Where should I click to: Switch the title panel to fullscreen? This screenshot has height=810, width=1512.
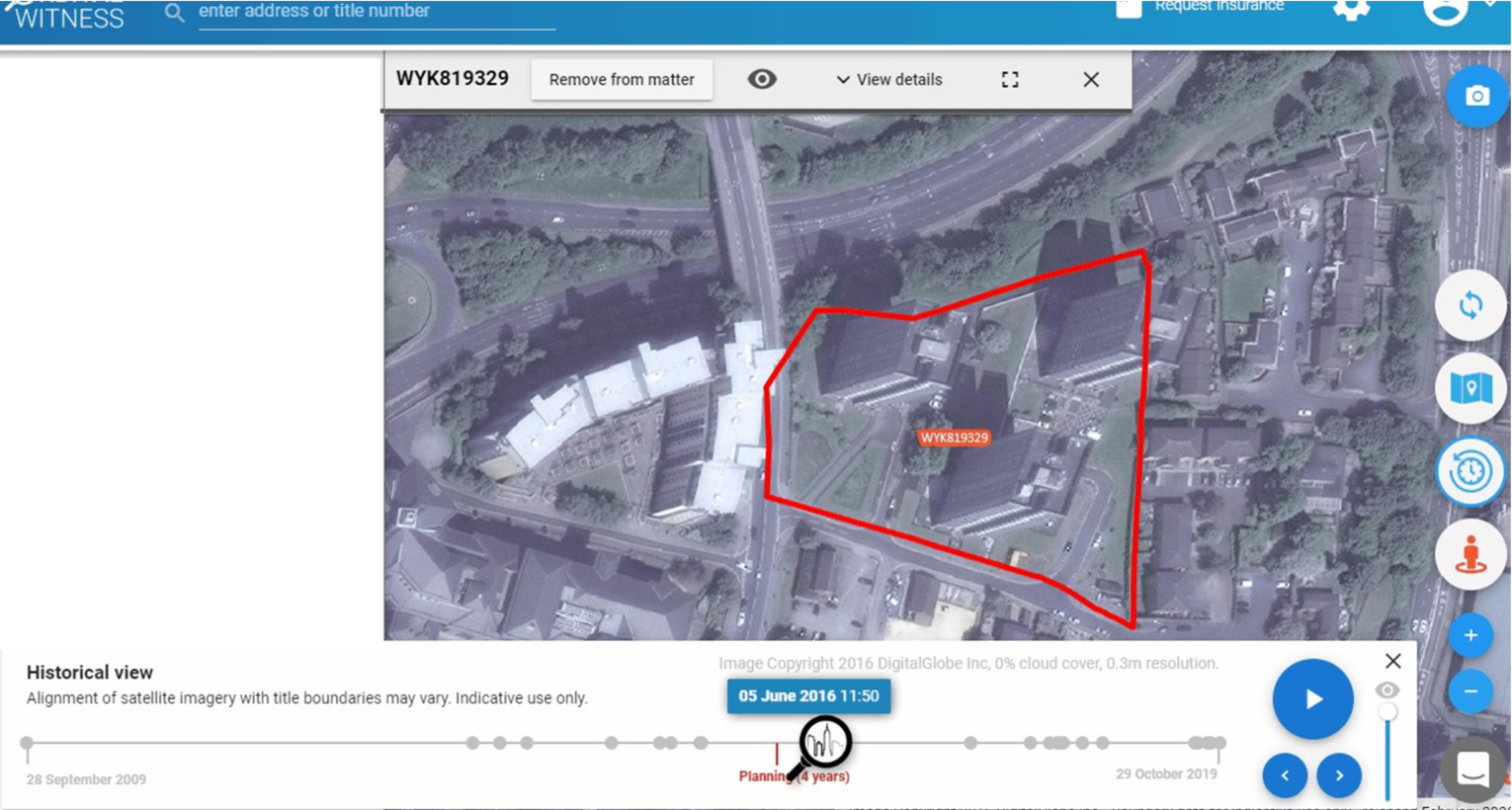[x=1010, y=79]
